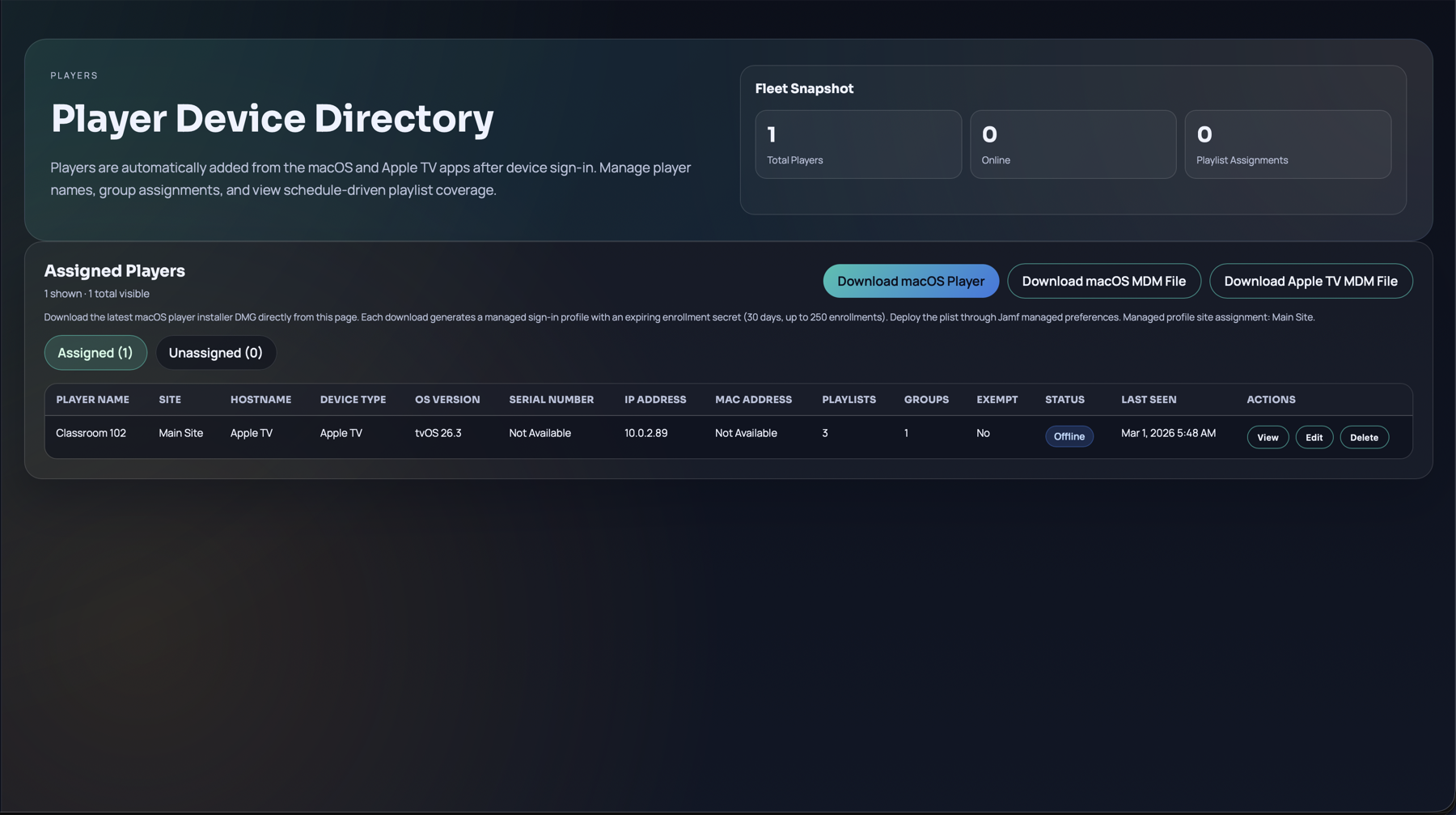Click the Online count card
The height and width of the screenshot is (815, 1456).
[x=1073, y=144]
